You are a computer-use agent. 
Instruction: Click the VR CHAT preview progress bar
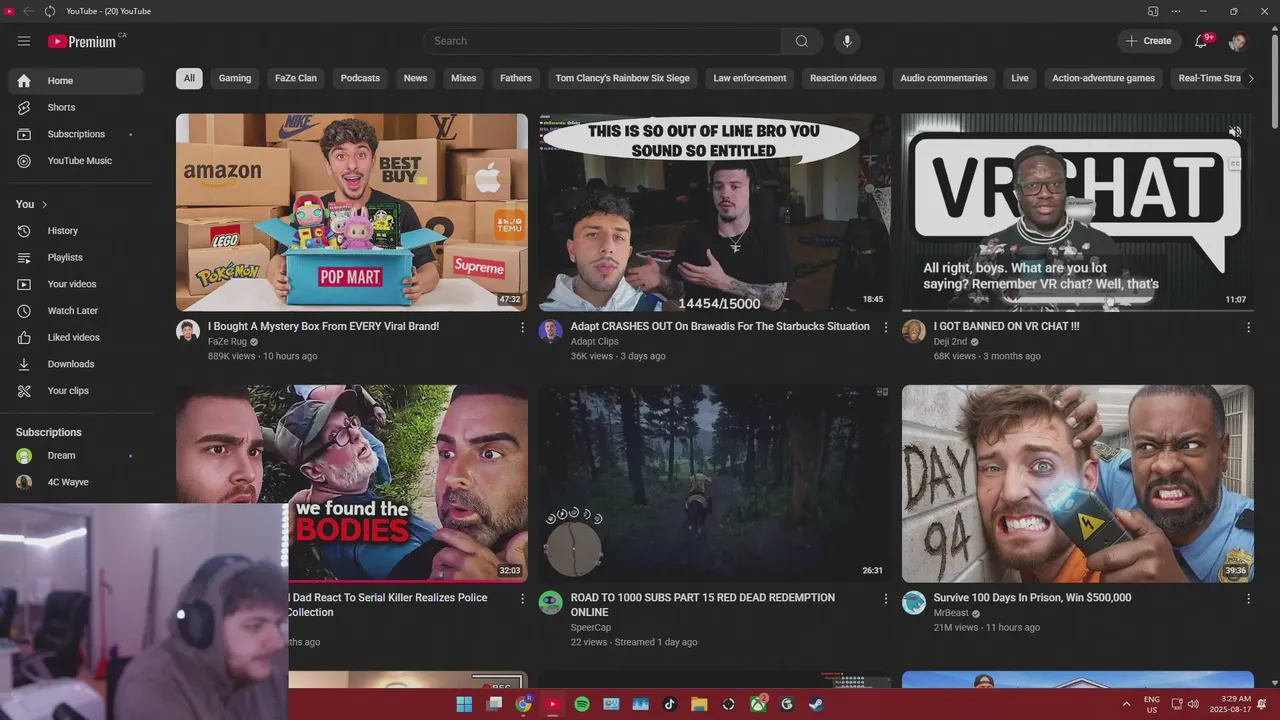coord(1078,310)
